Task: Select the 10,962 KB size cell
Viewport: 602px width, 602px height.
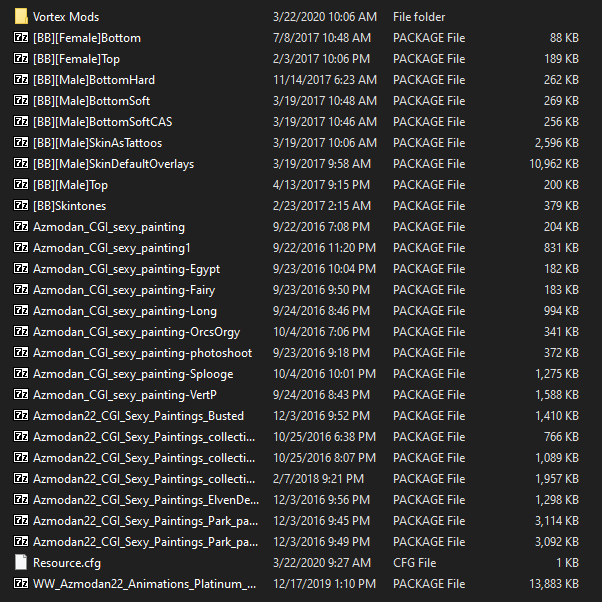Action: click(x=554, y=164)
